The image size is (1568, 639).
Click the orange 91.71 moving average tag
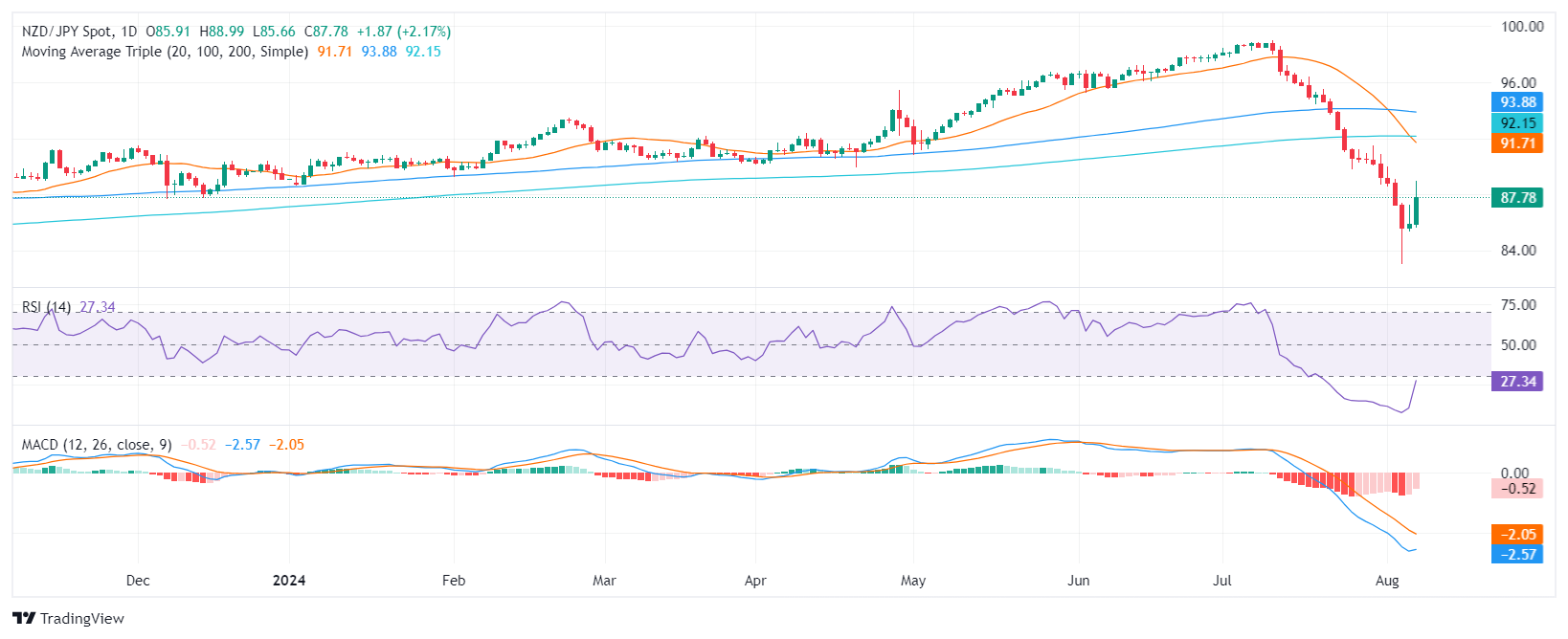point(1517,143)
